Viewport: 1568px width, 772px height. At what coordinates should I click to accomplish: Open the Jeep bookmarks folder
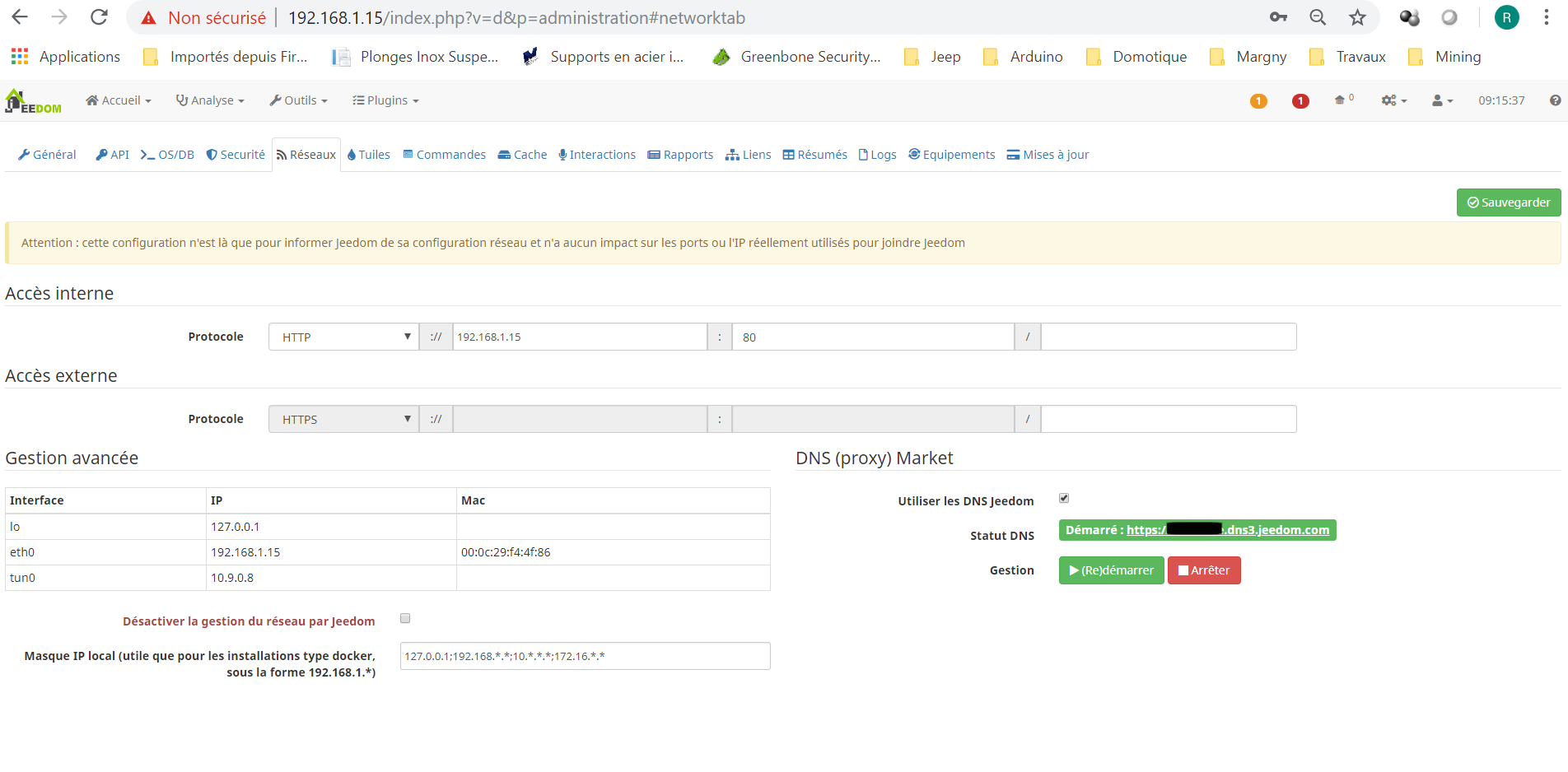point(932,57)
